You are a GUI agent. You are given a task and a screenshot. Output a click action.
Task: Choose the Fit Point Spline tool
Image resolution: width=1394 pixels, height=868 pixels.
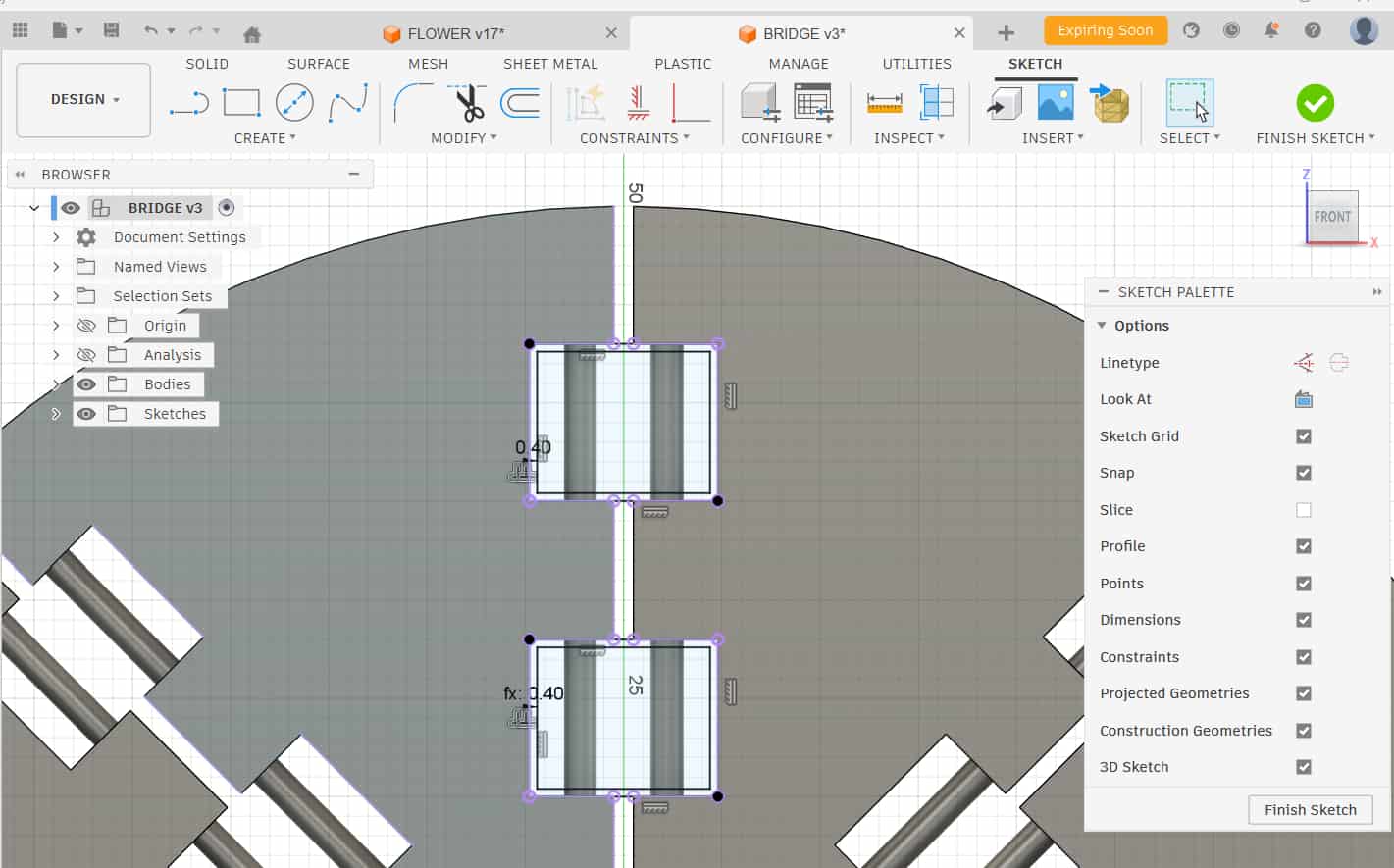tap(347, 103)
